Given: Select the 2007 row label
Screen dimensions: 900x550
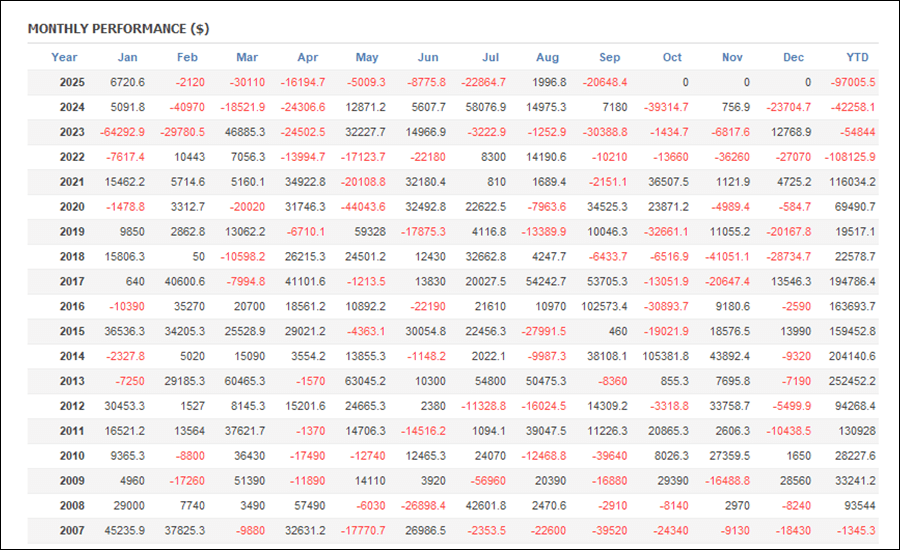Looking at the screenshot, I should coord(72,531).
